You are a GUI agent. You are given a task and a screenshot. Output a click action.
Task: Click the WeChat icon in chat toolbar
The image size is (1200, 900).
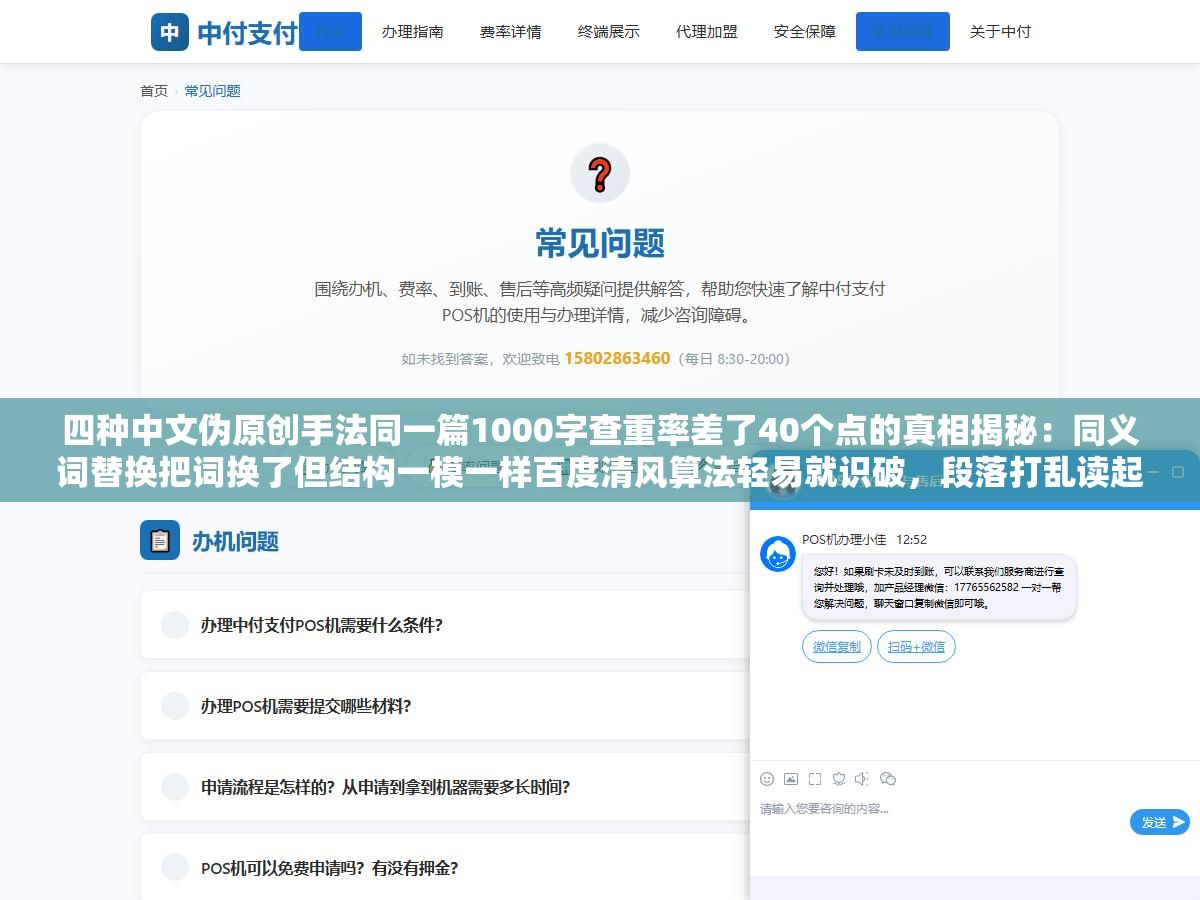click(888, 779)
